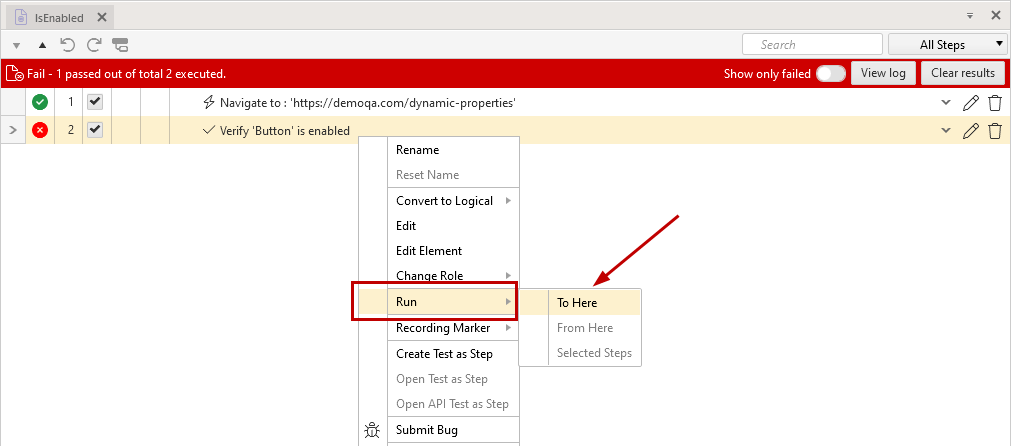Choose Edit Element from the context menu
The image size is (1011, 446).
coord(453,251)
